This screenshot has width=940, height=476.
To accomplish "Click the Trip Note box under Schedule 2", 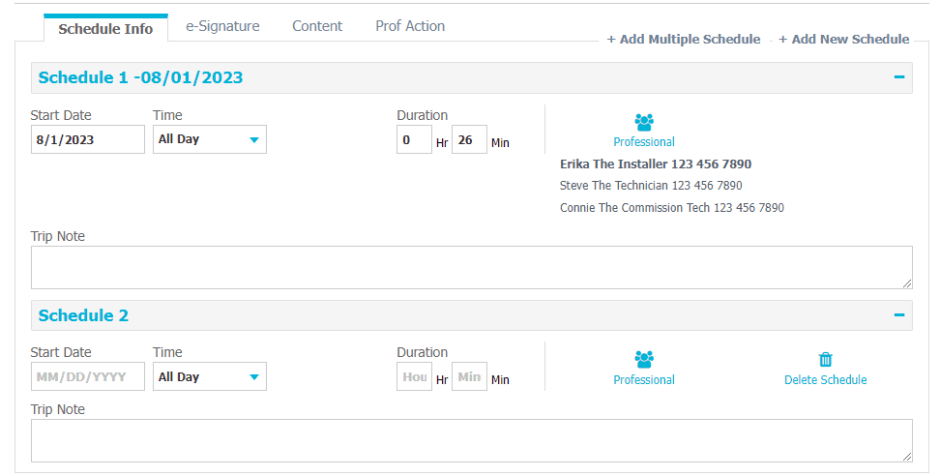I will pos(471,441).
